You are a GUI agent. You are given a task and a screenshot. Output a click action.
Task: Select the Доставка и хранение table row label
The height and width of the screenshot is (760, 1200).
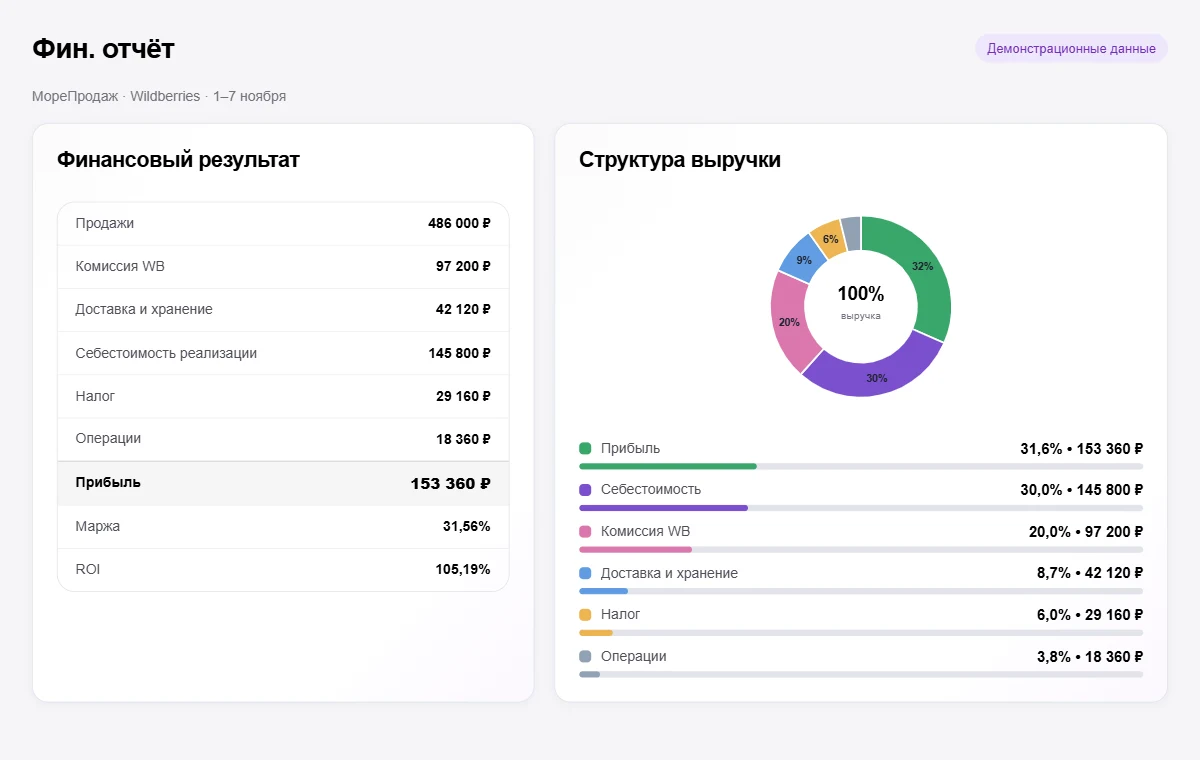point(144,309)
